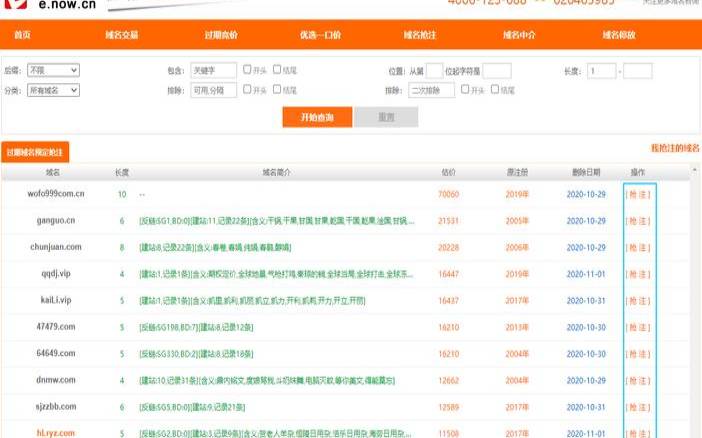Click the maximum 长度 field after the dash
The height and width of the screenshot is (438, 702).
pos(638,71)
